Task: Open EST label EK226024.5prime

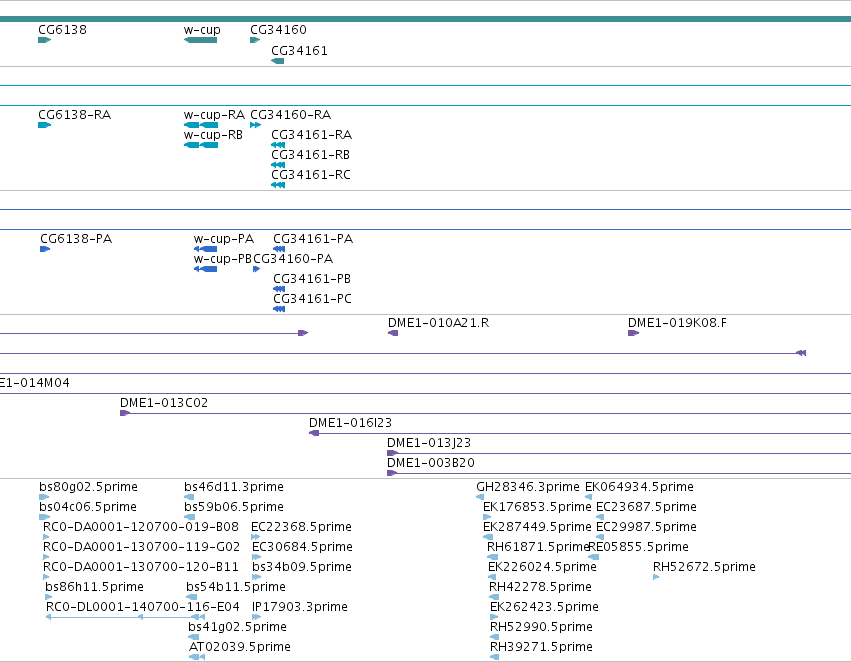Action: click(542, 568)
